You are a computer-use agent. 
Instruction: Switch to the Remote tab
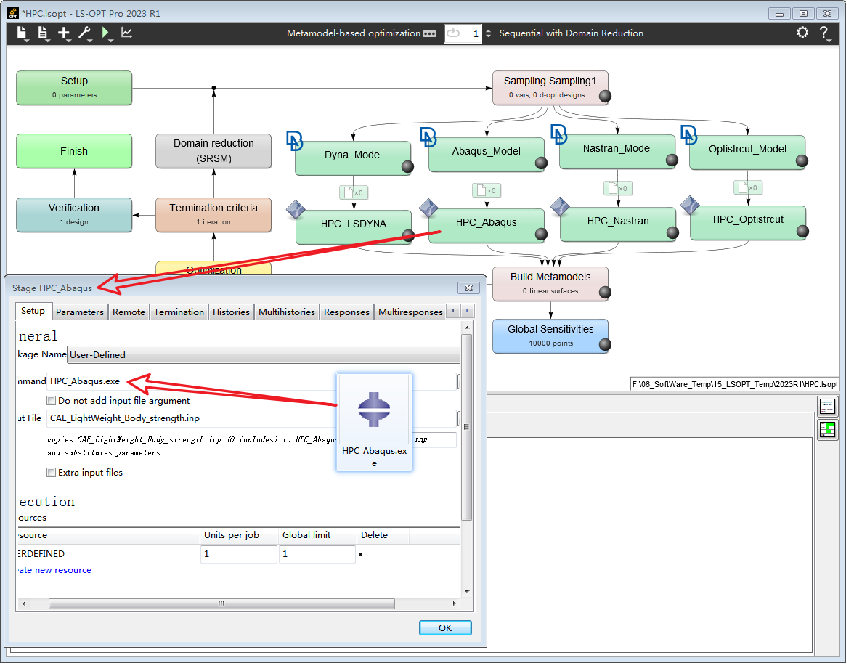pyautogui.click(x=129, y=312)
